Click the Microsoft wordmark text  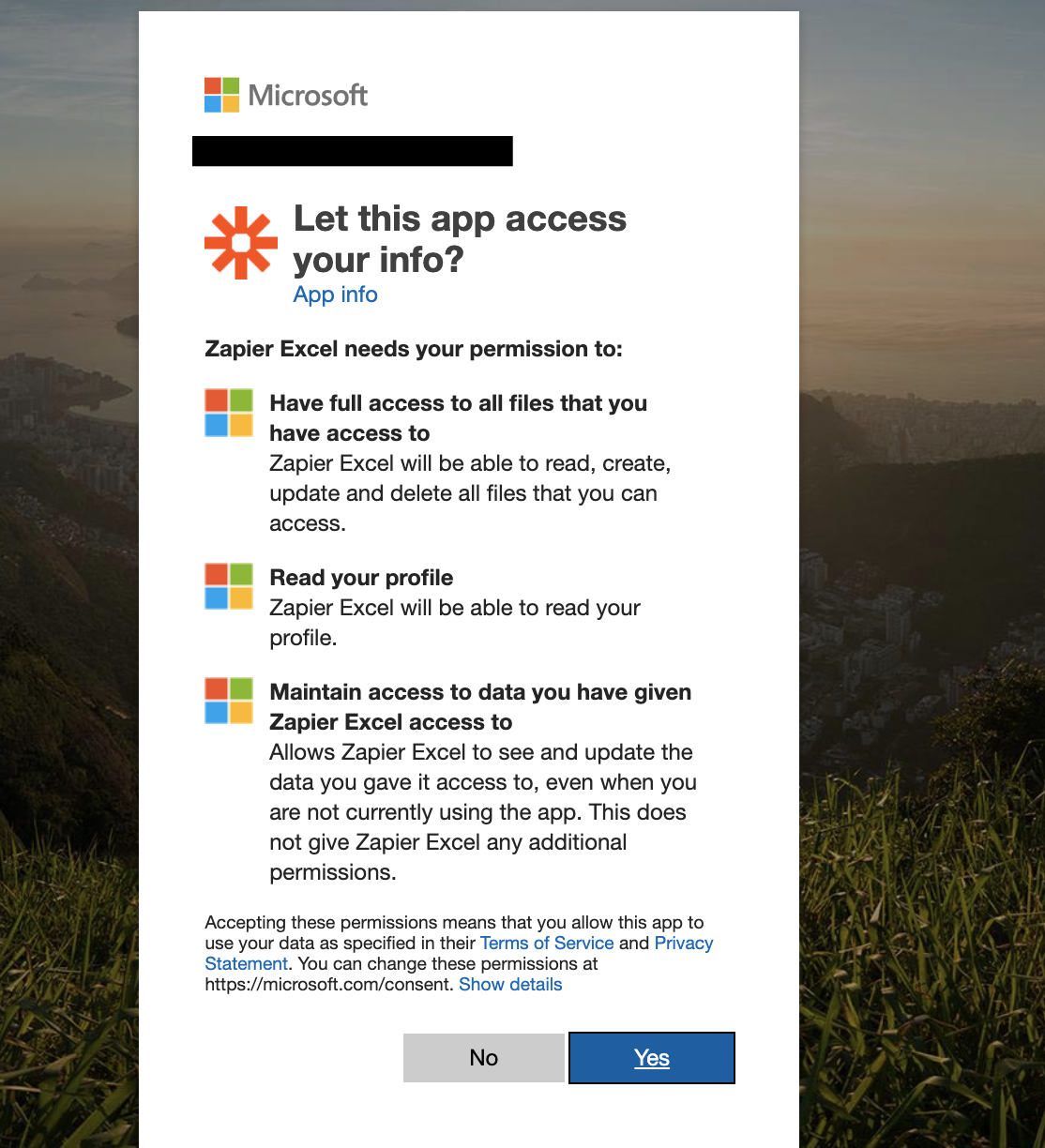(309, 95)
